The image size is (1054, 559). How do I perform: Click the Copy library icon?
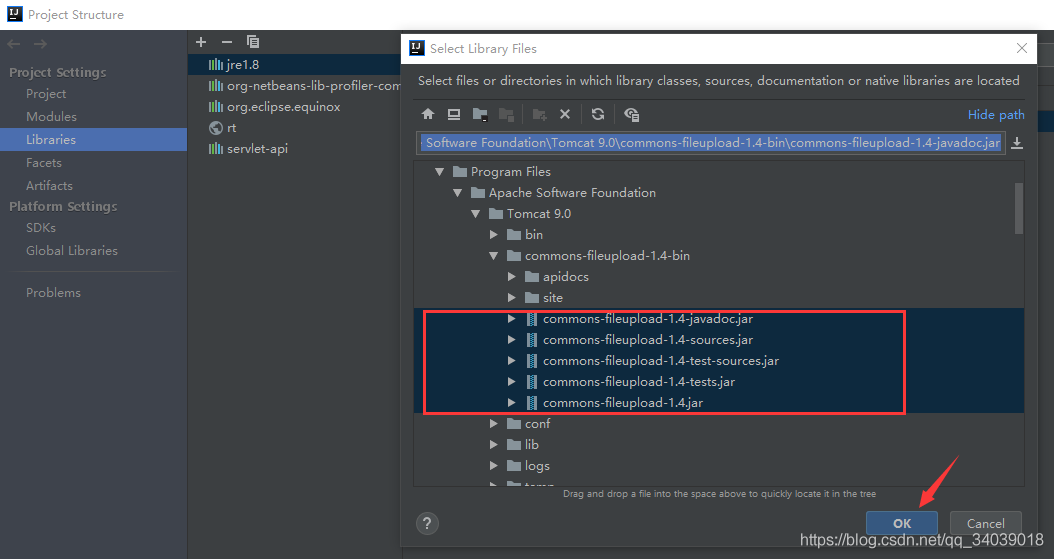click(x=253, y=42)
